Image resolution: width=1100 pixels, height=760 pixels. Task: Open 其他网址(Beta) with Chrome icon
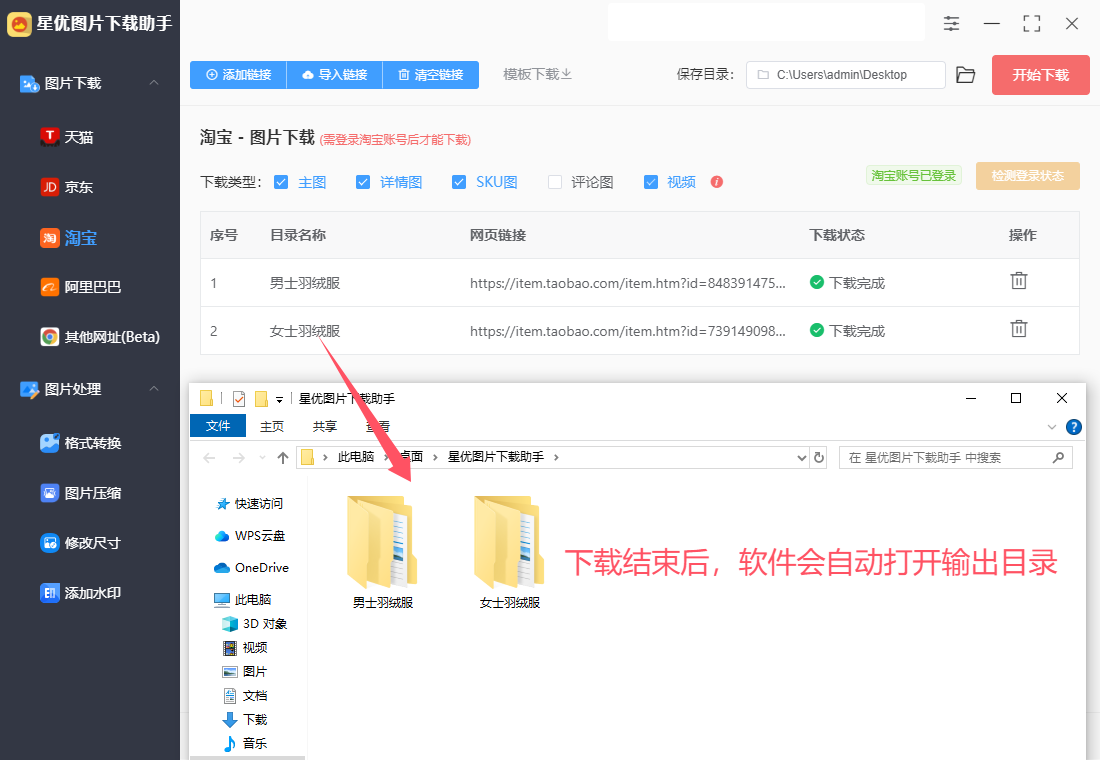pos(100,337)
